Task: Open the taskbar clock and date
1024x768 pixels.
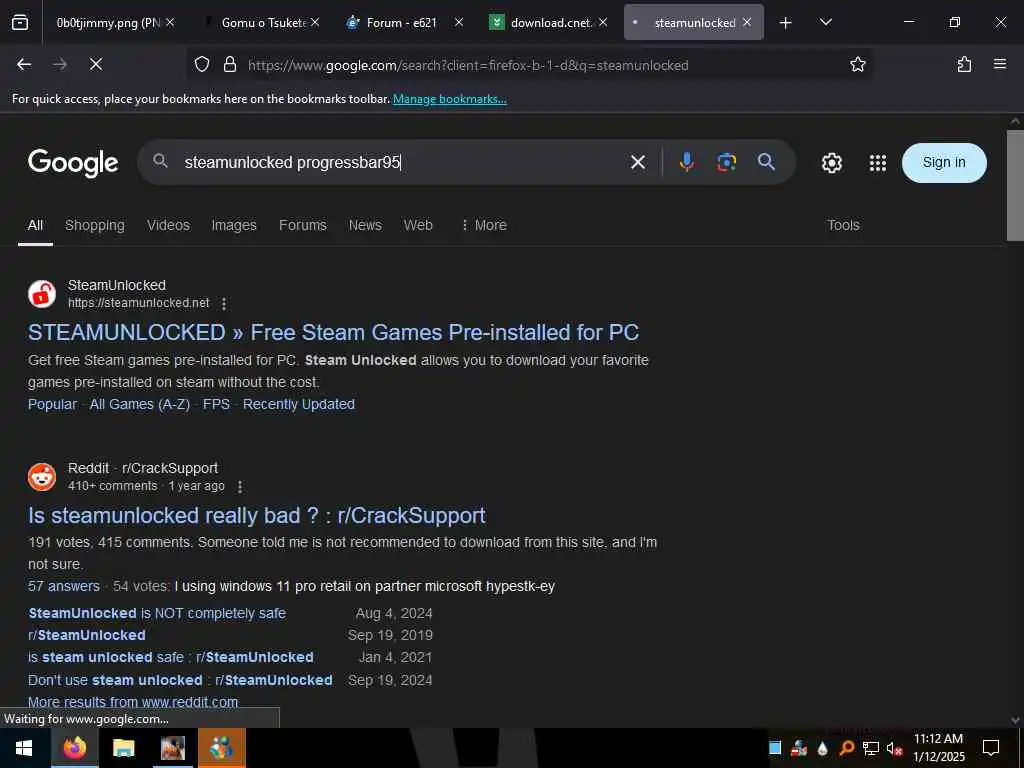Action: (x=938, y=748)
